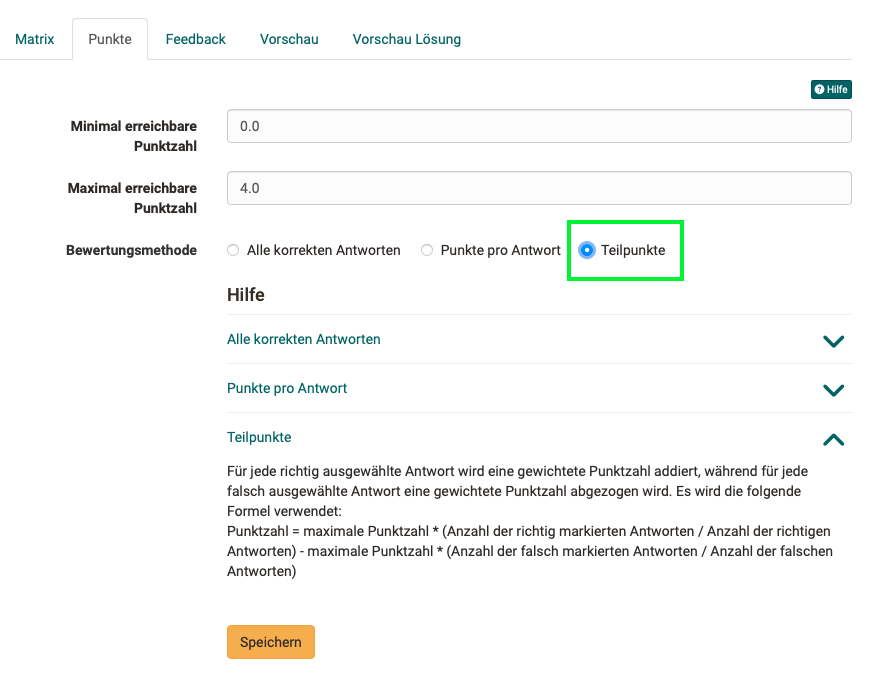The height and width of the screenshot is (675, 870).
Task: Collapse the Teilpunkte help section title
Action: pyautogui.click(x=259, y=437)
